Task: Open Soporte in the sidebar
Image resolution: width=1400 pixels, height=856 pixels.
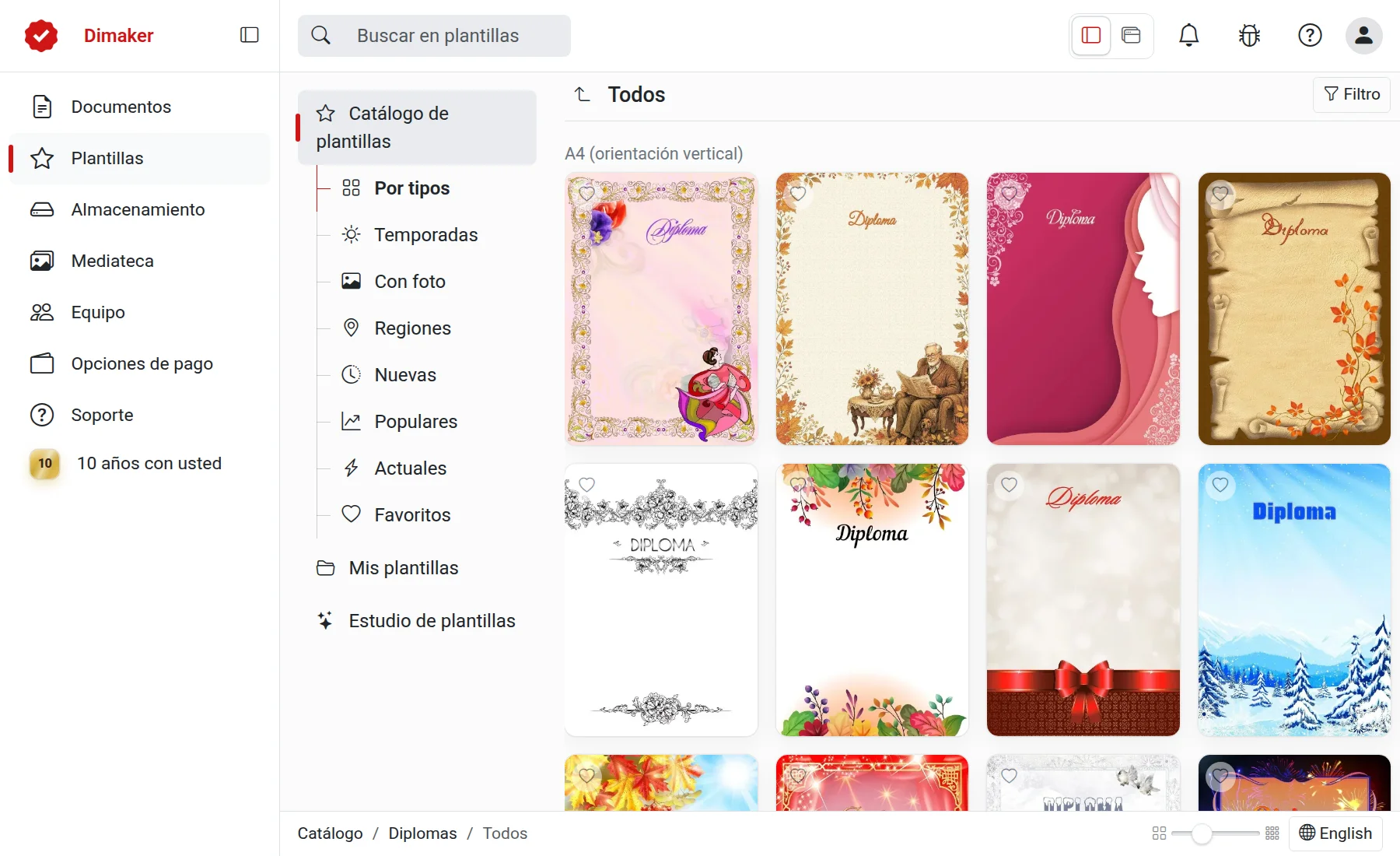Action: point(139,415)
